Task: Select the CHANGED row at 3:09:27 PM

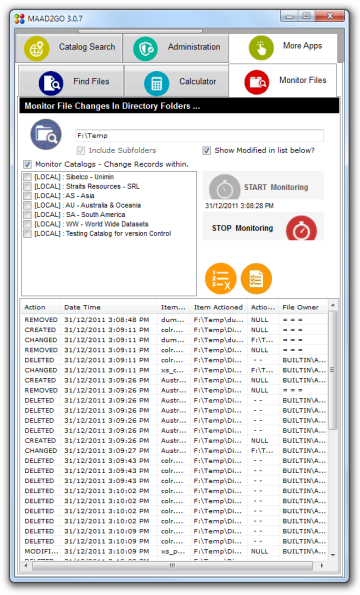Action: [174, 451]
